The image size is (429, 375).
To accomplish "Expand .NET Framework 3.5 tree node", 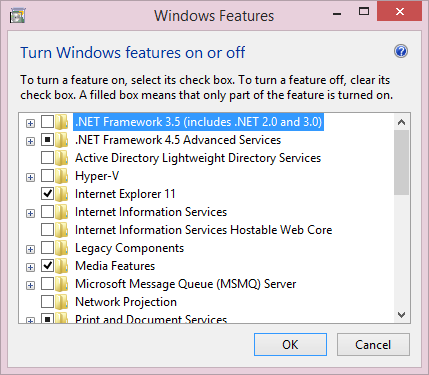I will [30, 123].
